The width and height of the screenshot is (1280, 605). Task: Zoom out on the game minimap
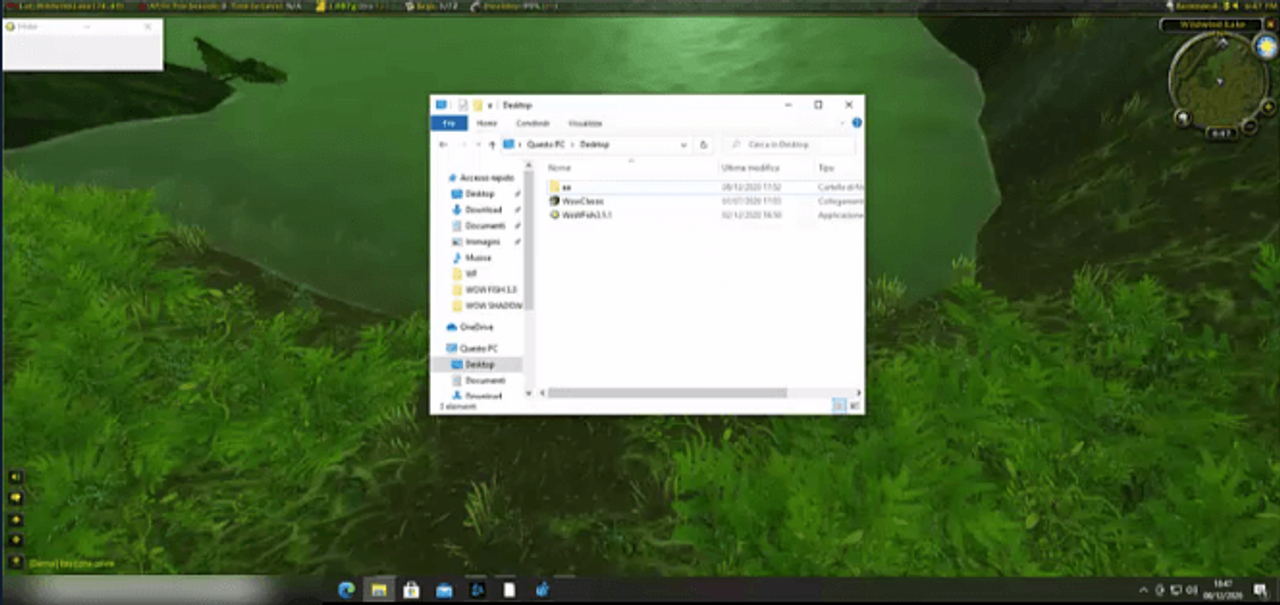pos(1250,127)
